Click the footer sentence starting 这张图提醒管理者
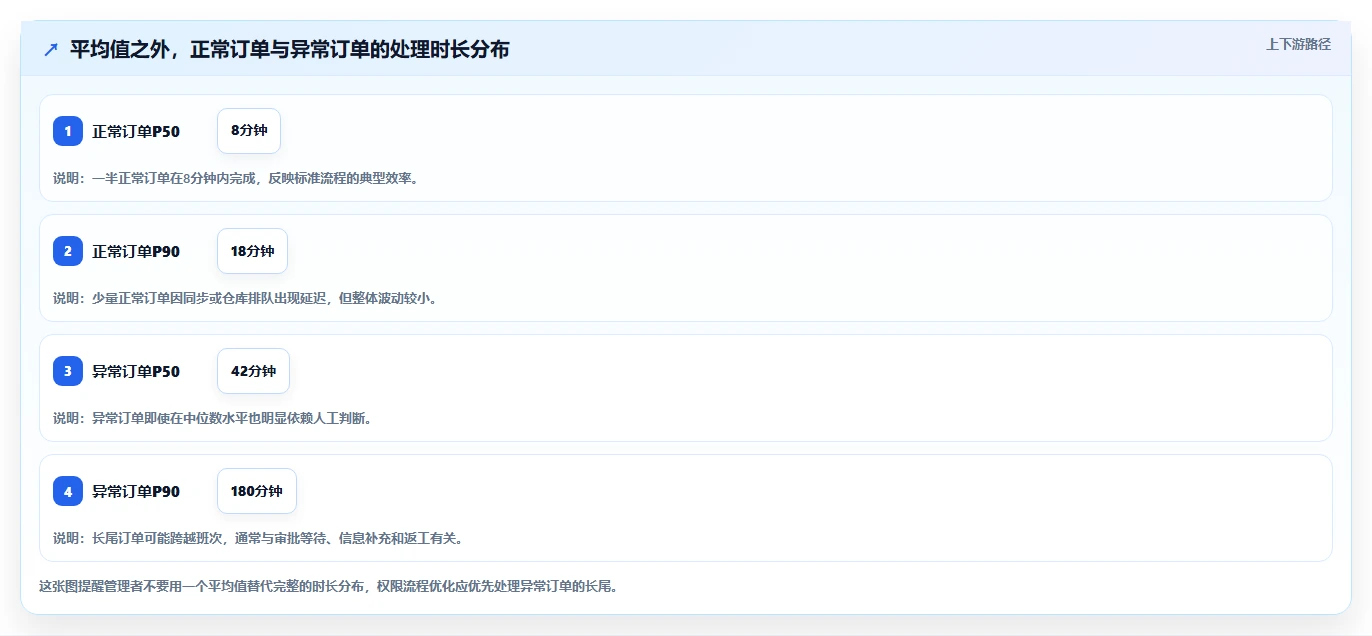The height and width of the screenshot is (636, 1372). click(328, 586)
